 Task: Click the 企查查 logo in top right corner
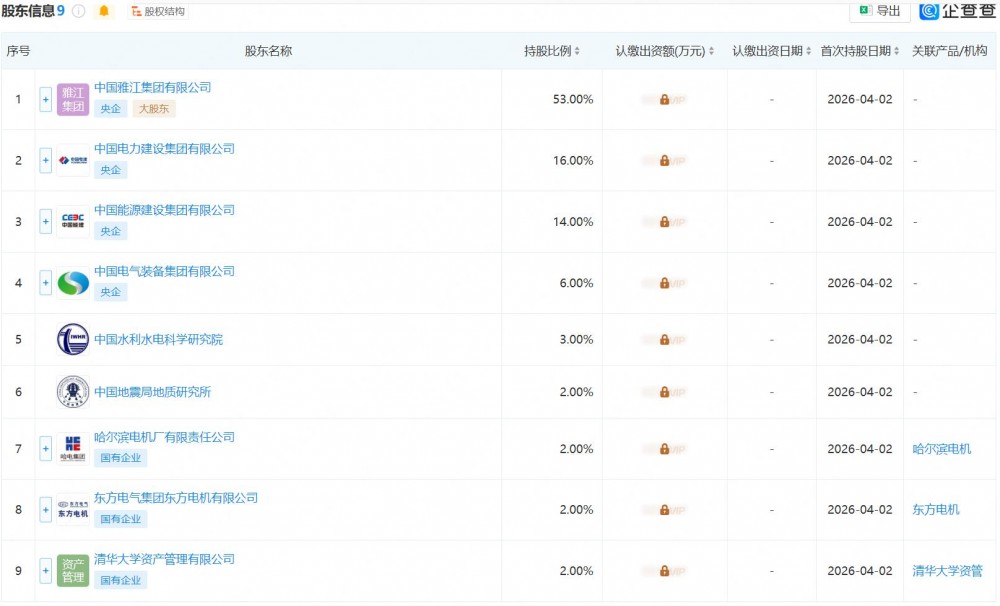958,11
